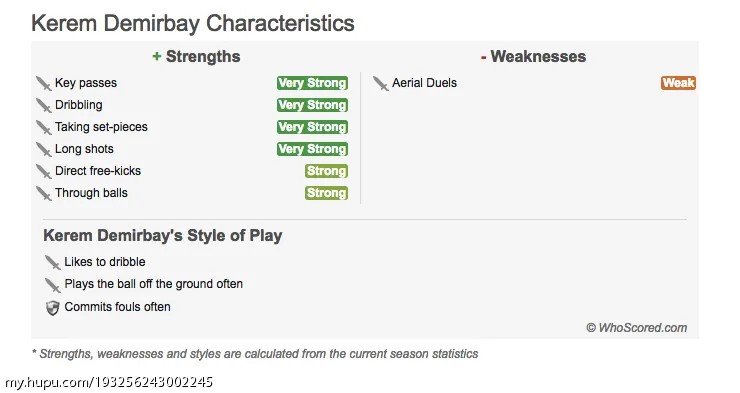
Task: Click the Strong badge for Direct free-kicks
Action: pyautogui.click(x=327, y=171)
